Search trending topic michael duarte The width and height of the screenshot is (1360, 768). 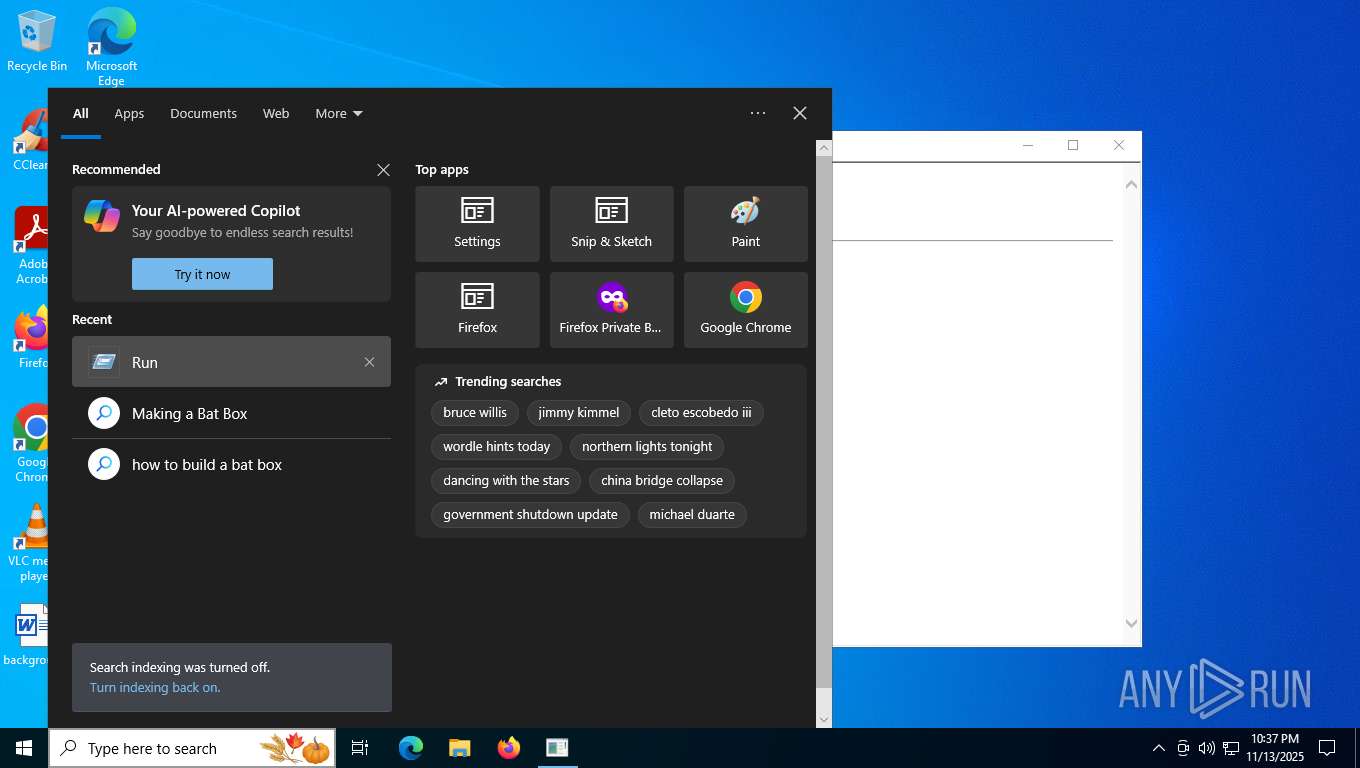pos(692,514)
